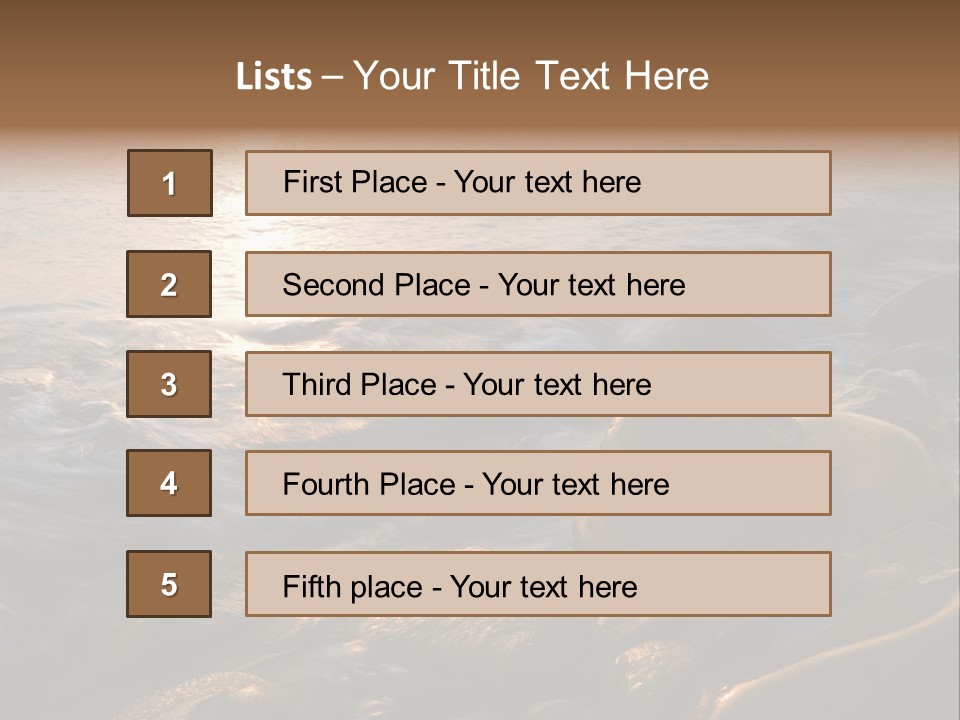
Task: Click "Your text here" in Second Place row
Action: tap(591, 285)
